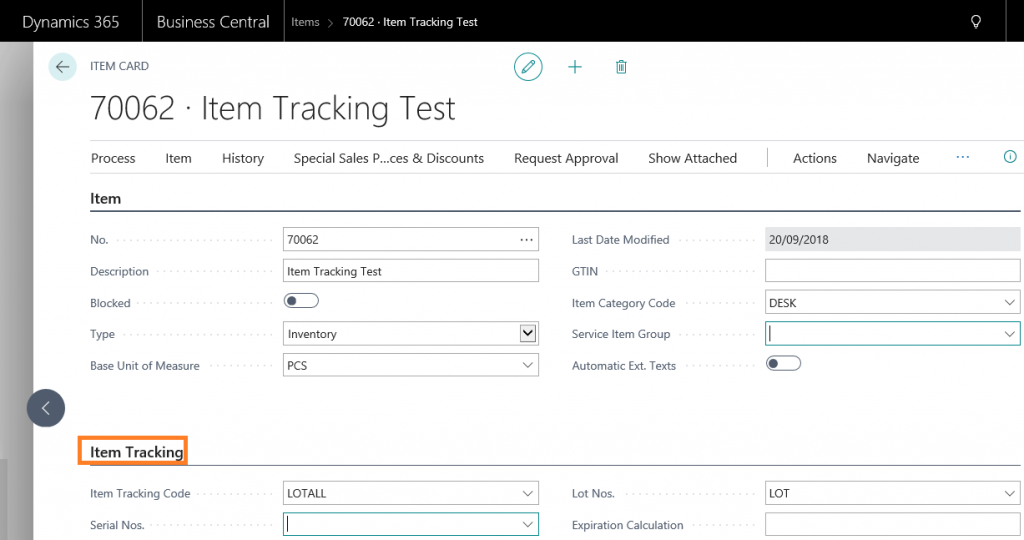Click the trash can delete icon

click(621, 67)
